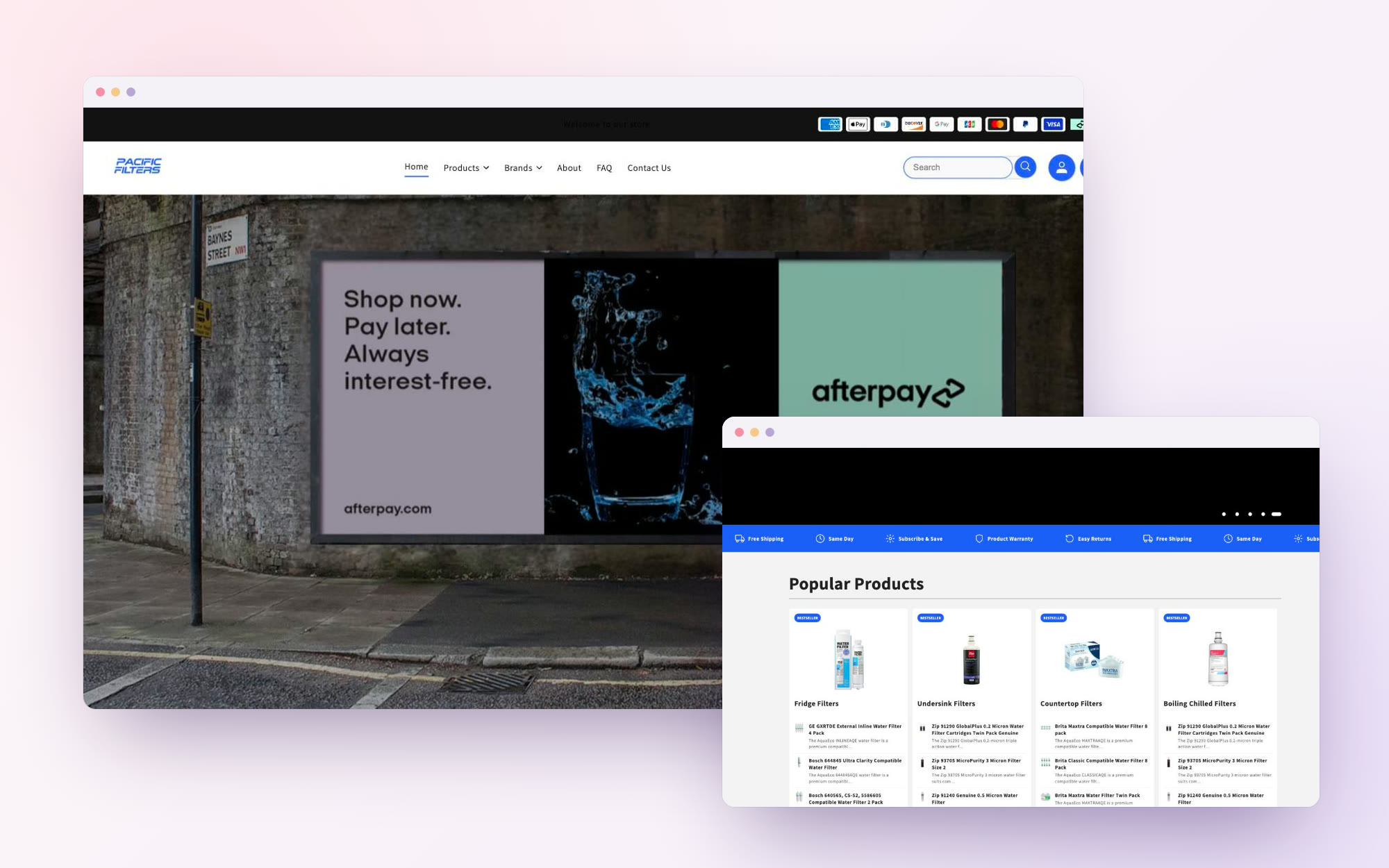Click the Pacific Filters logo

(x=138, y=166)
